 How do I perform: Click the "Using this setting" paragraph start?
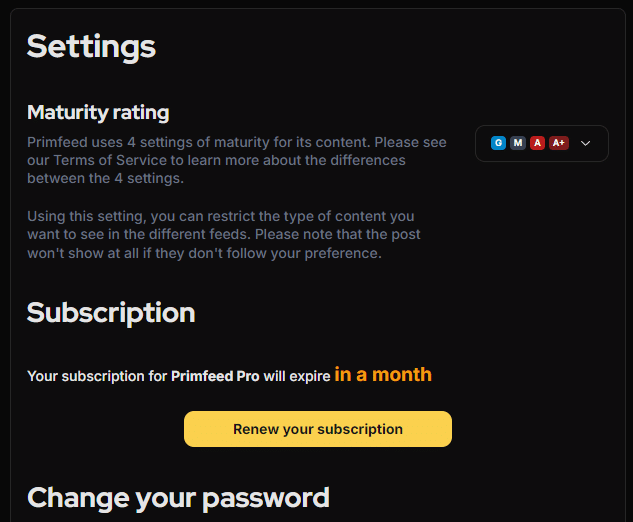tap(90, 216)
